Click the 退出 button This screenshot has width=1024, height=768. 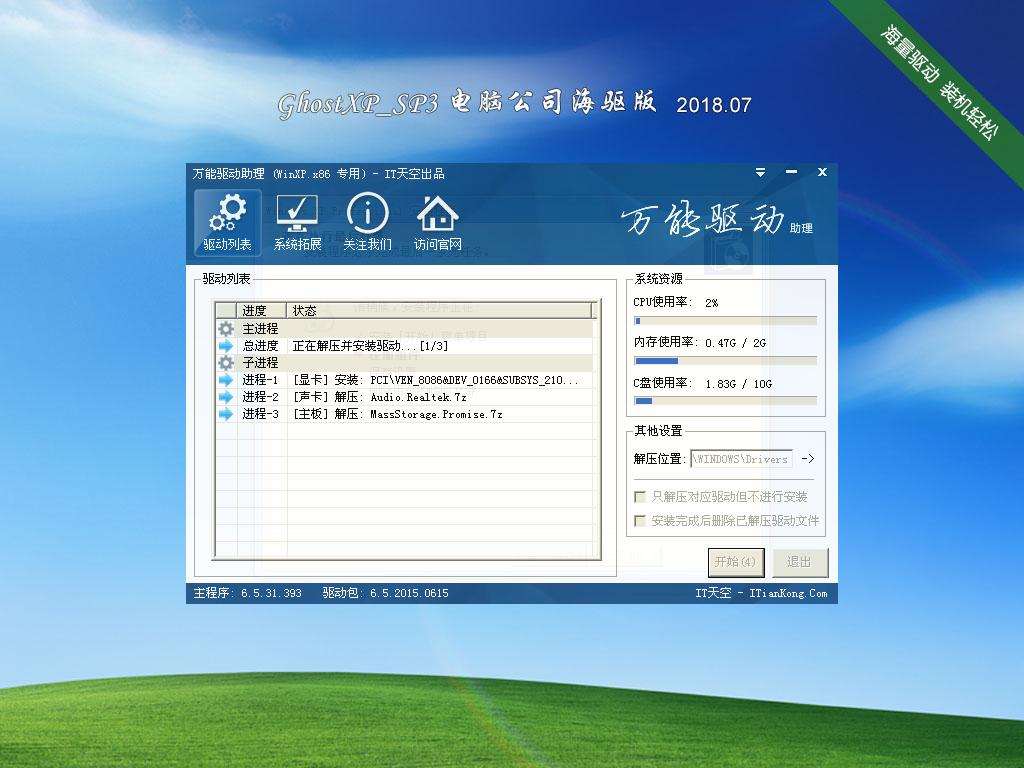tap(799, 562)
